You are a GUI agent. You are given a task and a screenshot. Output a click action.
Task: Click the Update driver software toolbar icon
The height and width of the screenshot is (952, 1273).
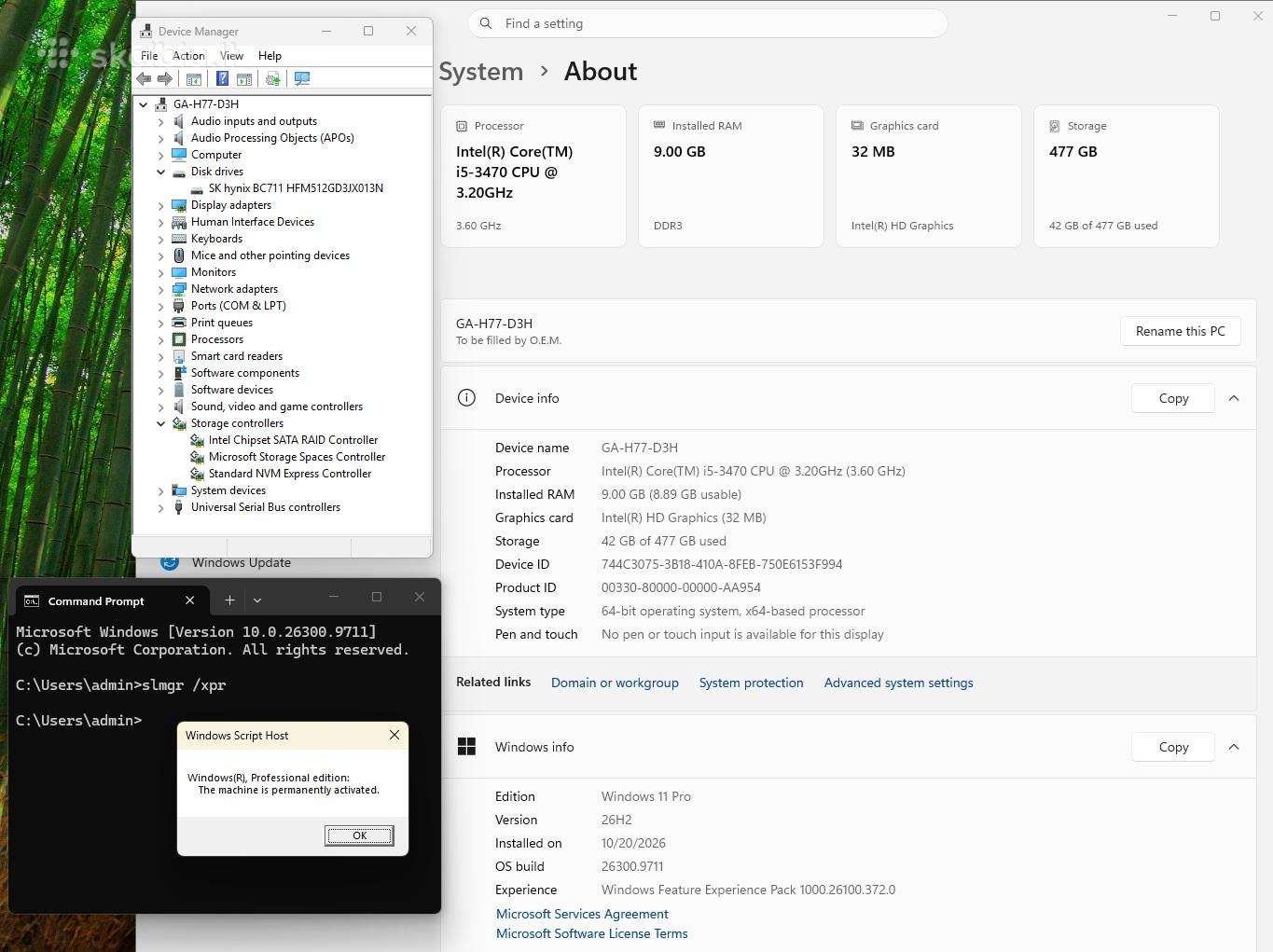pyautogui.click(x=273, y=79)
